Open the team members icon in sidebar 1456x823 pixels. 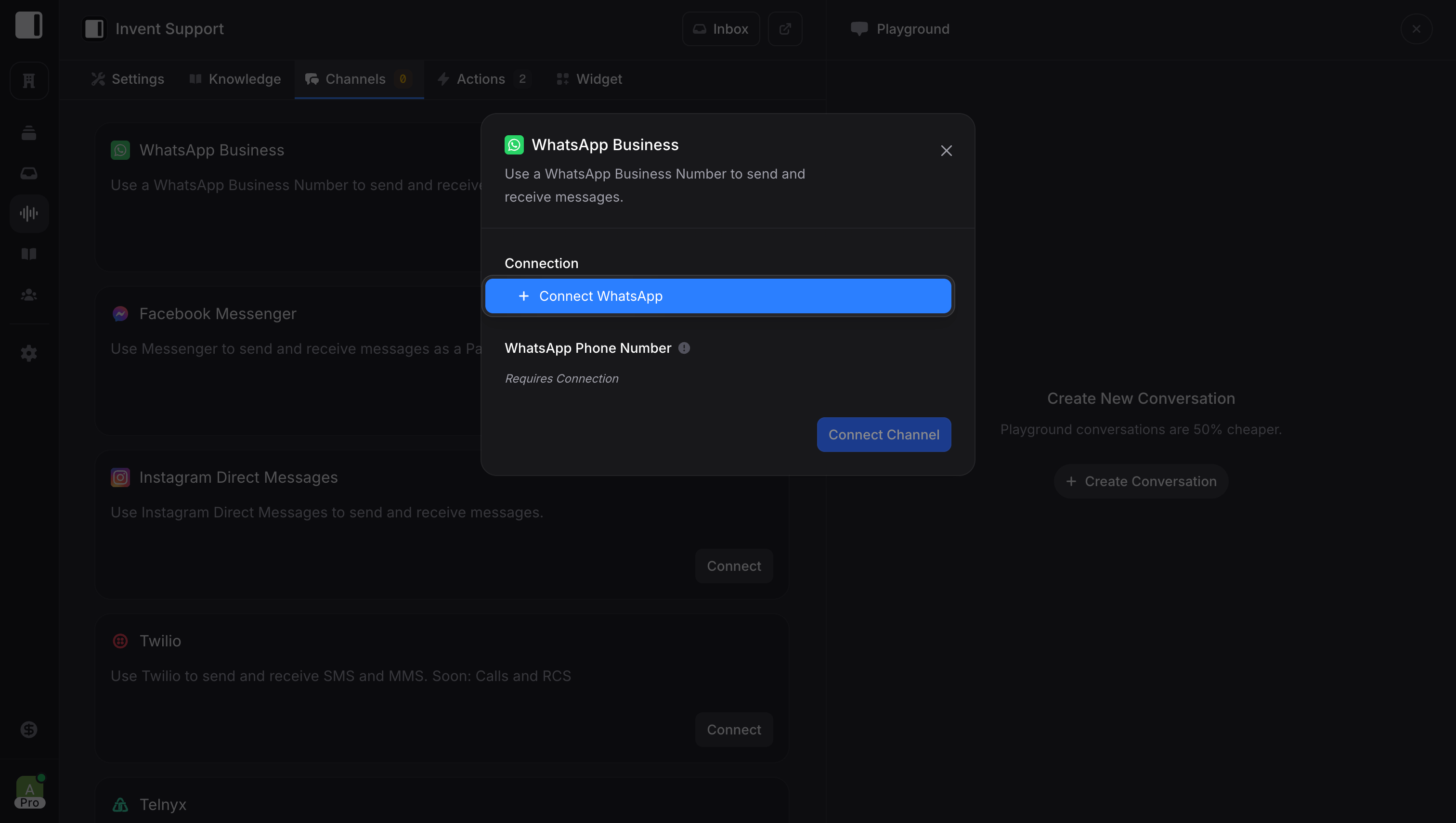coord(28,295)
